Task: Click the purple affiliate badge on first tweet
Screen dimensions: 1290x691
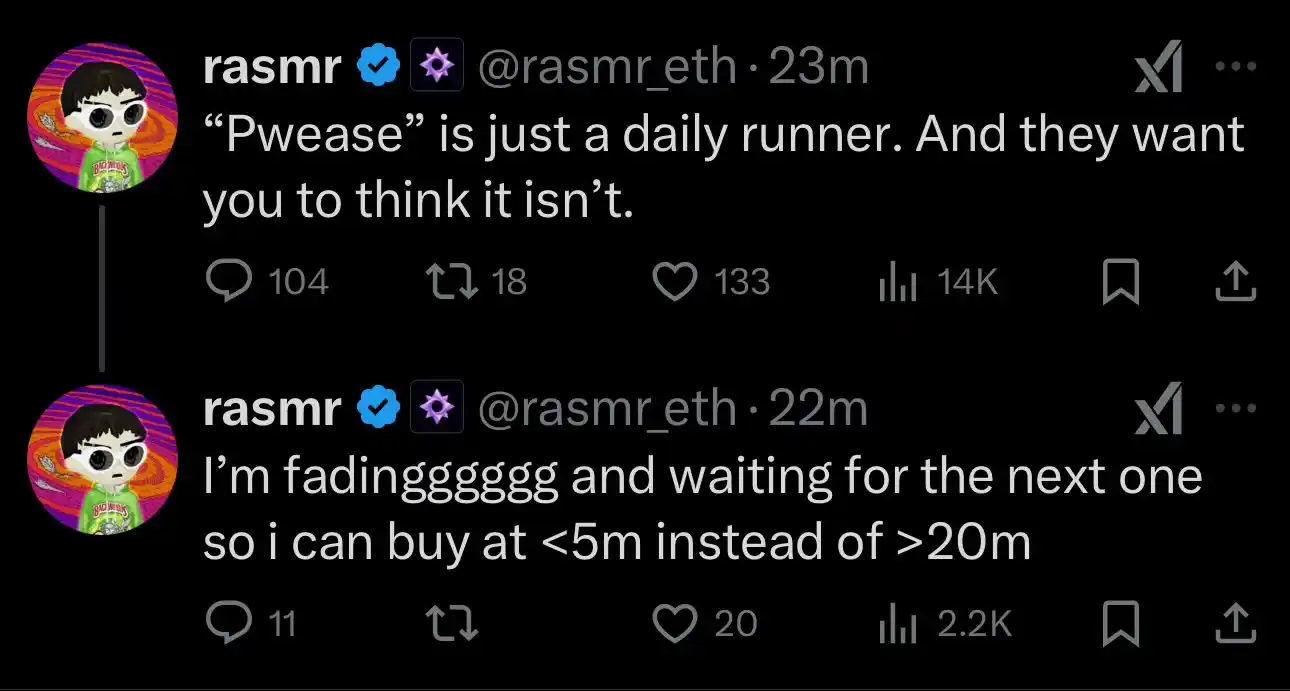Action: (x=437, y=67)
